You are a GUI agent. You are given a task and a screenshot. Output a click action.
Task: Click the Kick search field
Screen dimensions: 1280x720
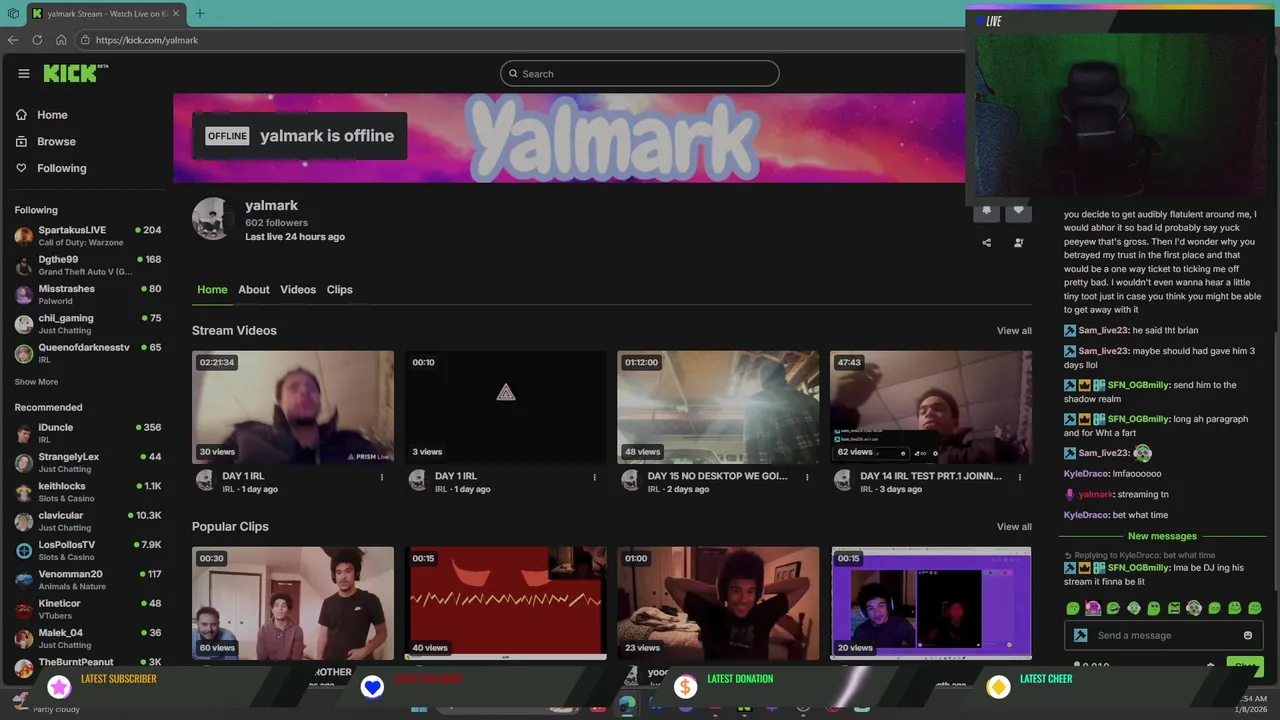click(x=640, y=73)
